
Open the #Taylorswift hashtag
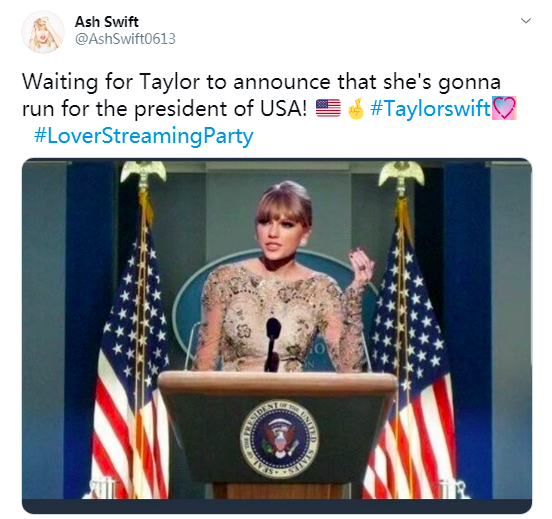(x=430, y=108)
